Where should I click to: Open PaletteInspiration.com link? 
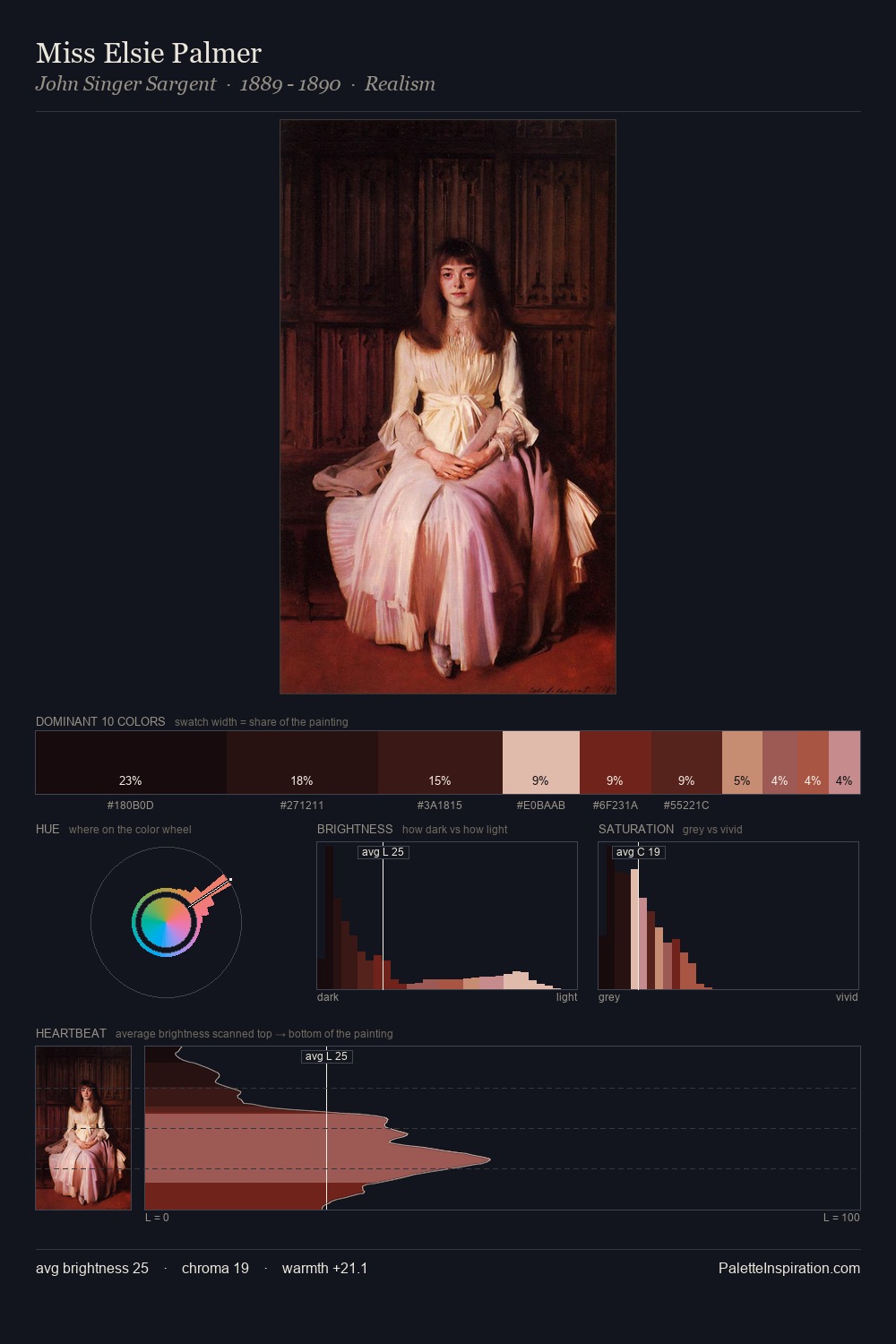click(789, 1268)
